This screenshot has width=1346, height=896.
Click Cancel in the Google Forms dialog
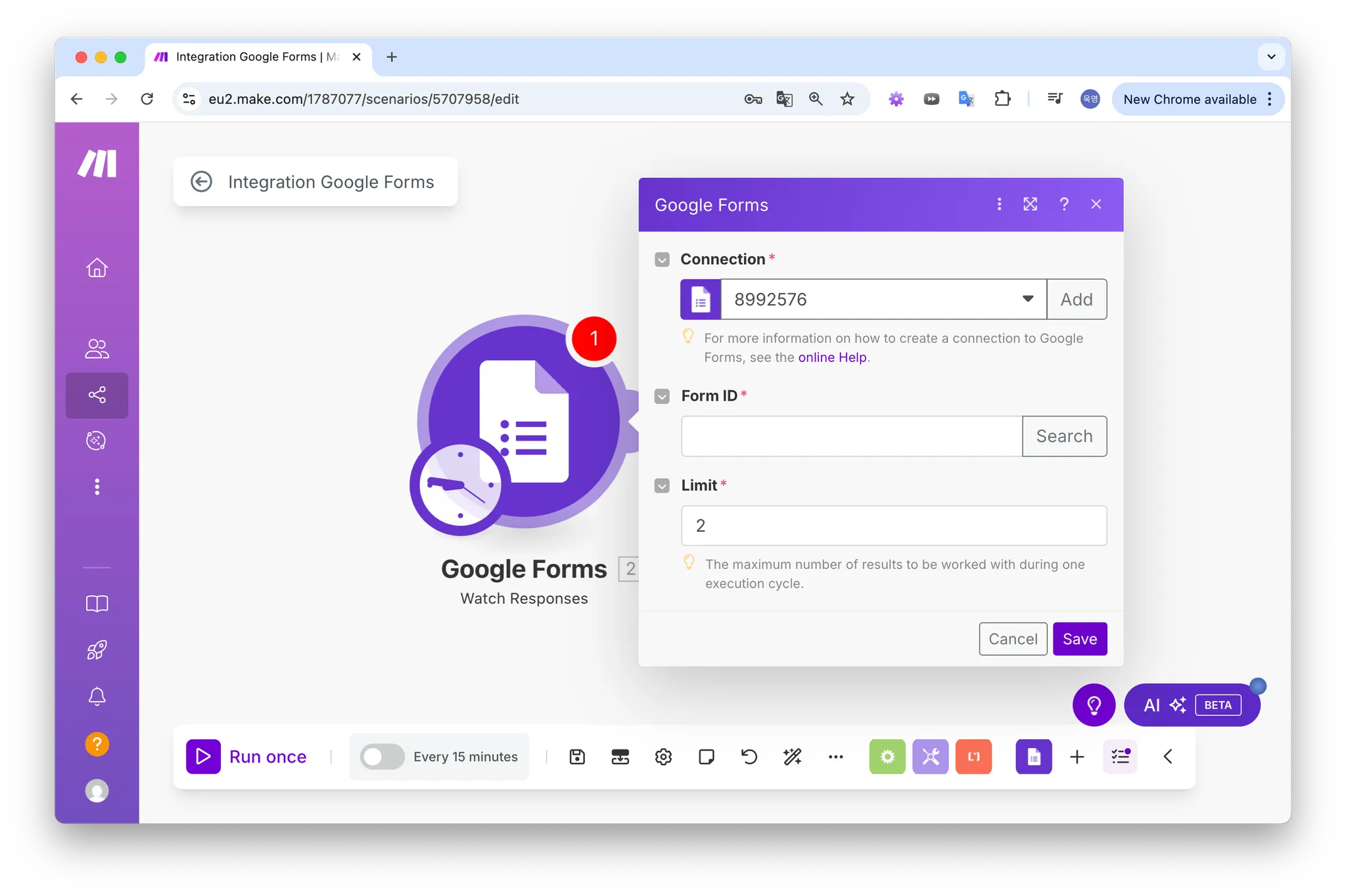click(1013, 639)
